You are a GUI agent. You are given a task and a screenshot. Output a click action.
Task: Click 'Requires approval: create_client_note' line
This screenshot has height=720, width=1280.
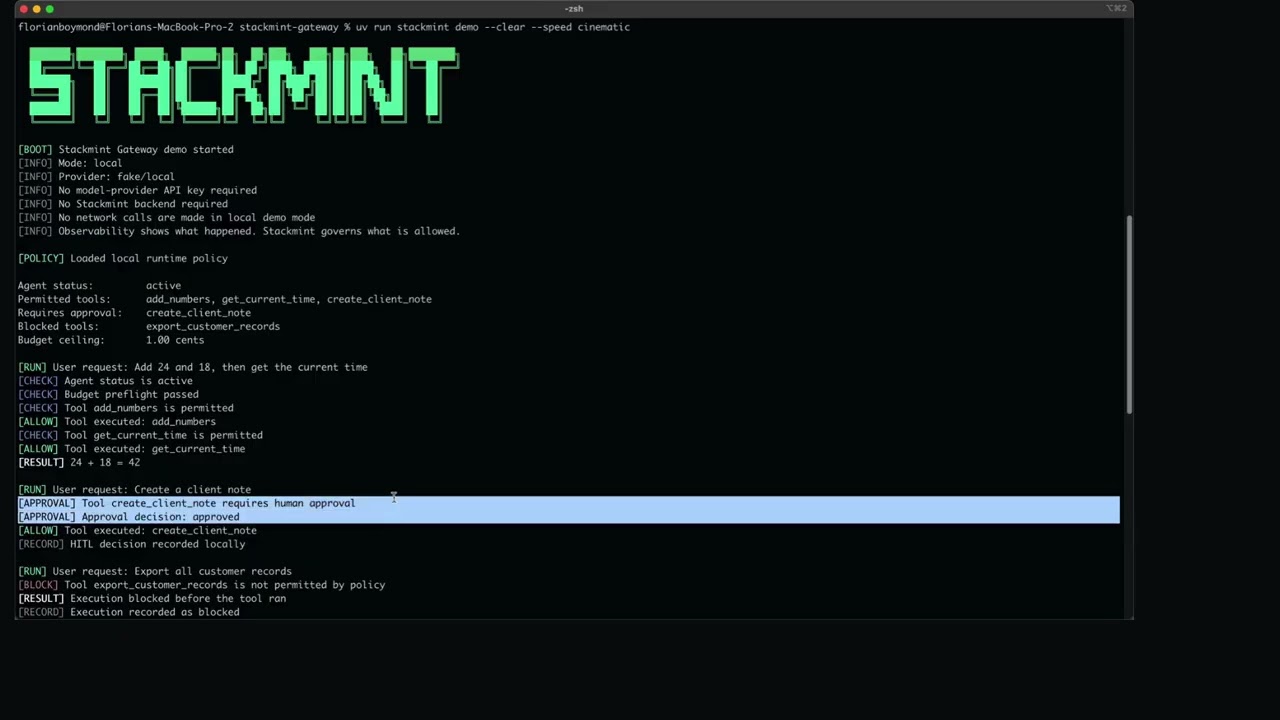(x=134, y=313)
